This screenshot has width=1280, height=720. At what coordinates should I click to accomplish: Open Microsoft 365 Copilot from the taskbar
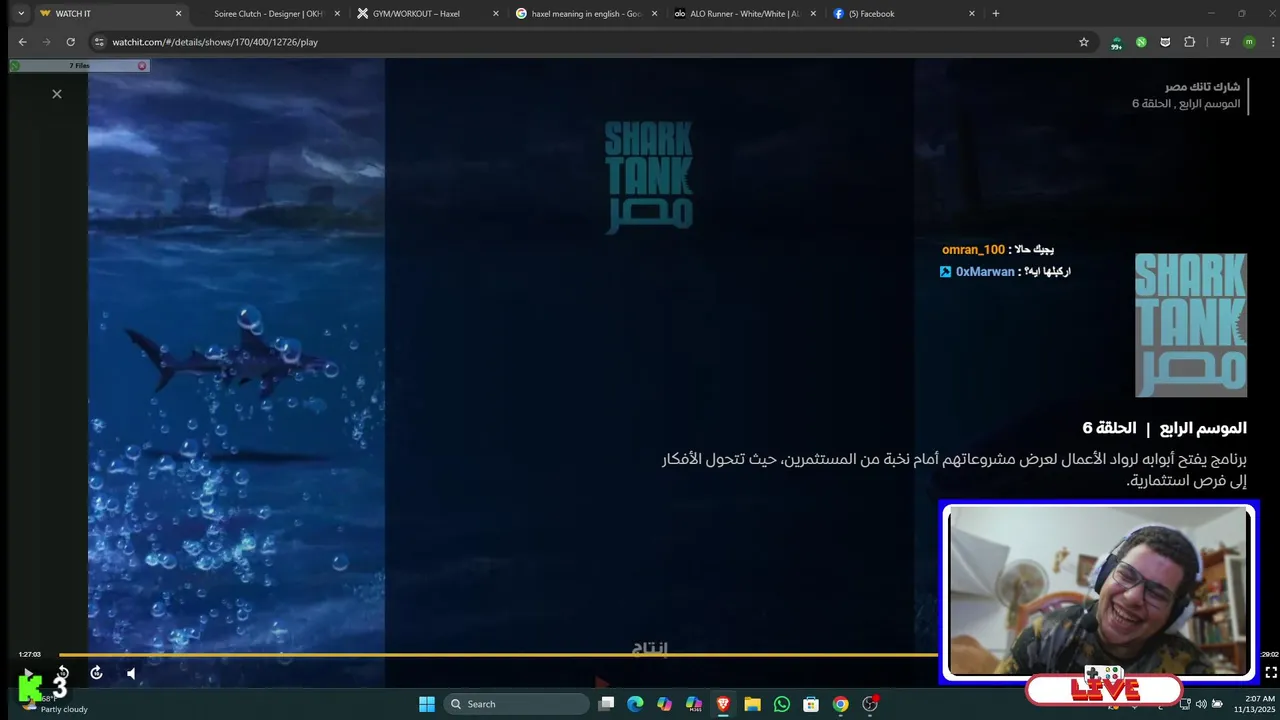(694, 704)
